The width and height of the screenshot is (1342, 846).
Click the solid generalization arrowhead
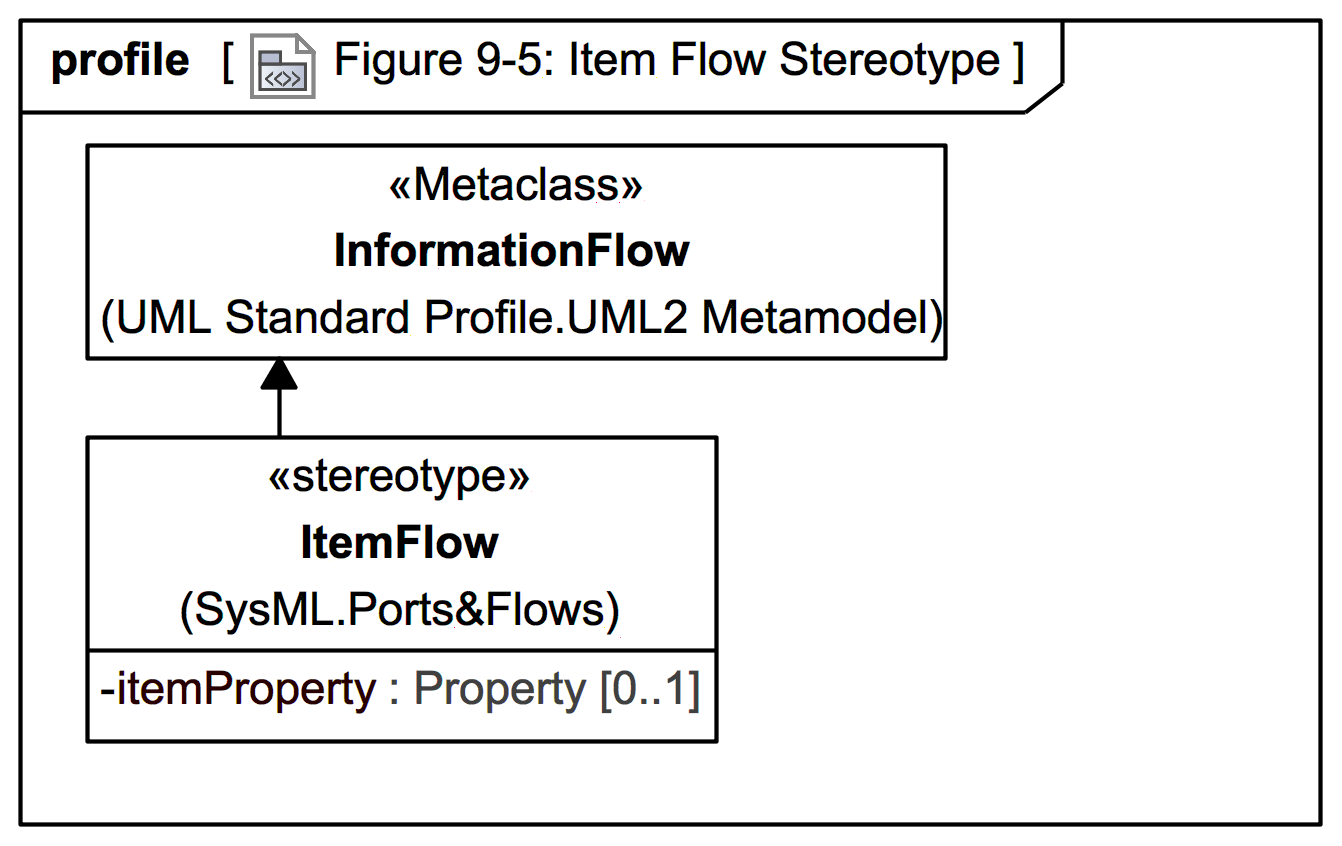point(279,374)
